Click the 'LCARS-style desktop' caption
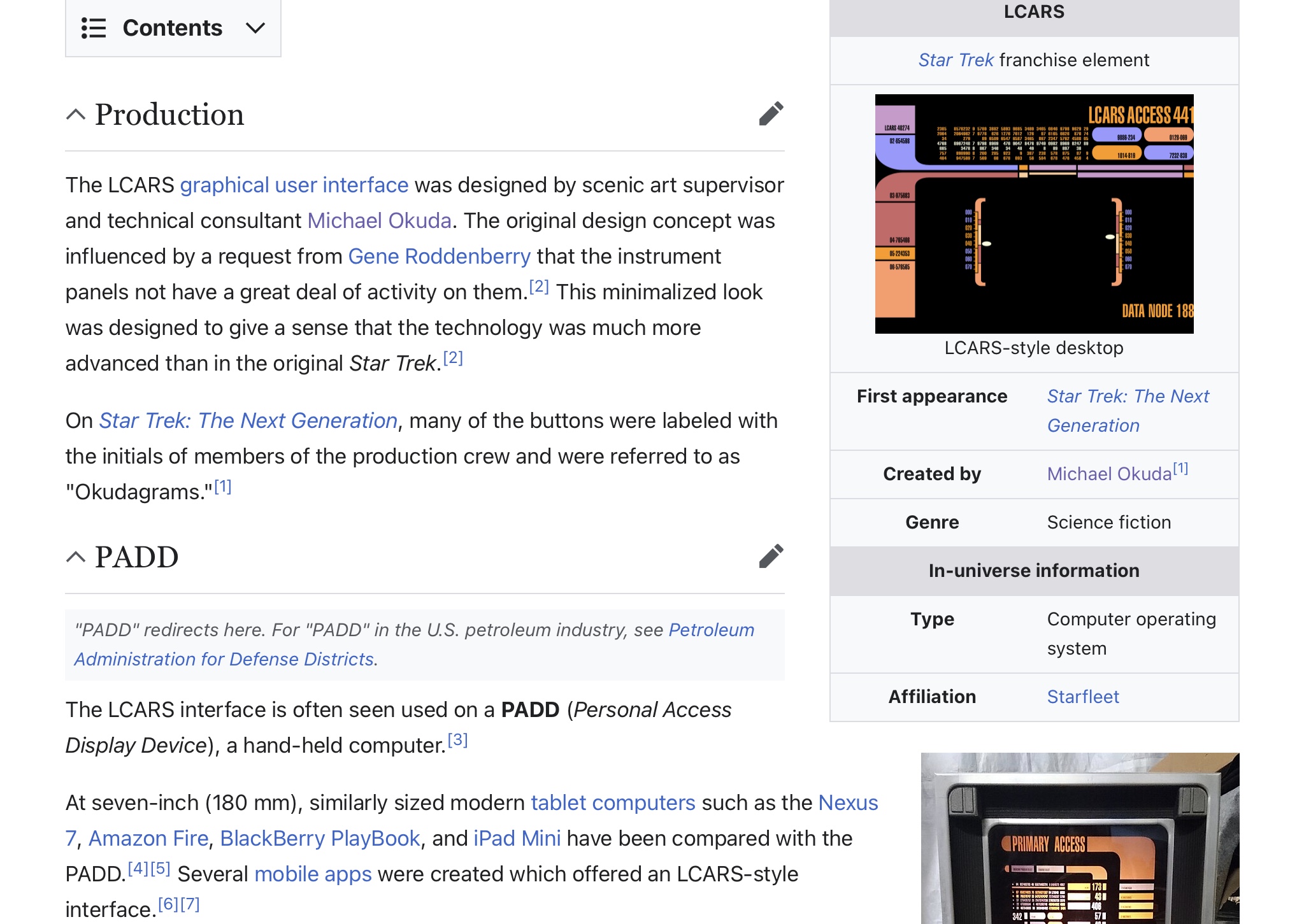Viewport: 1304px width, 924px height. coord(1034,348)
